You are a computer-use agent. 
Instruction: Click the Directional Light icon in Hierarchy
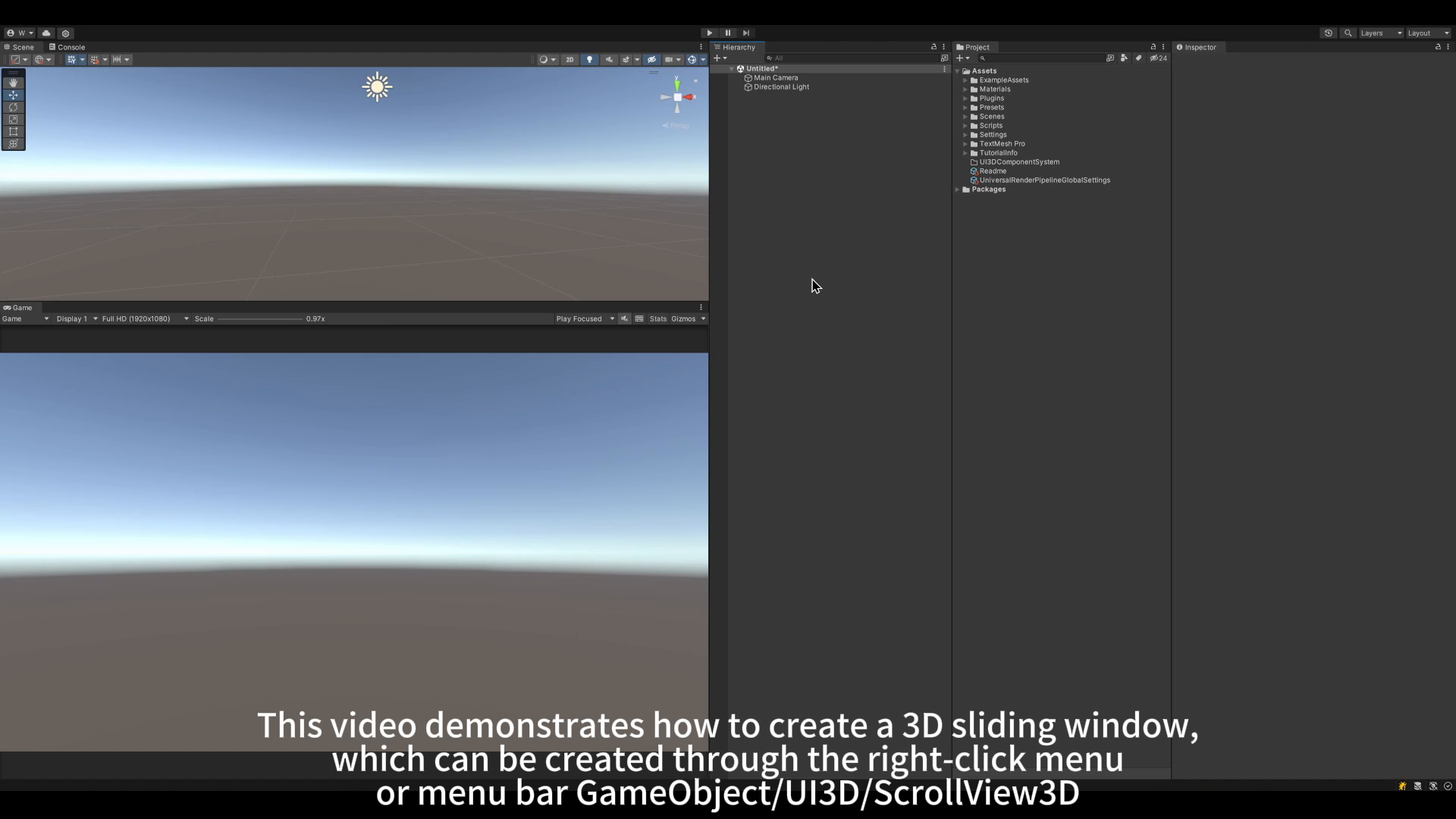[x=750, y=87]
